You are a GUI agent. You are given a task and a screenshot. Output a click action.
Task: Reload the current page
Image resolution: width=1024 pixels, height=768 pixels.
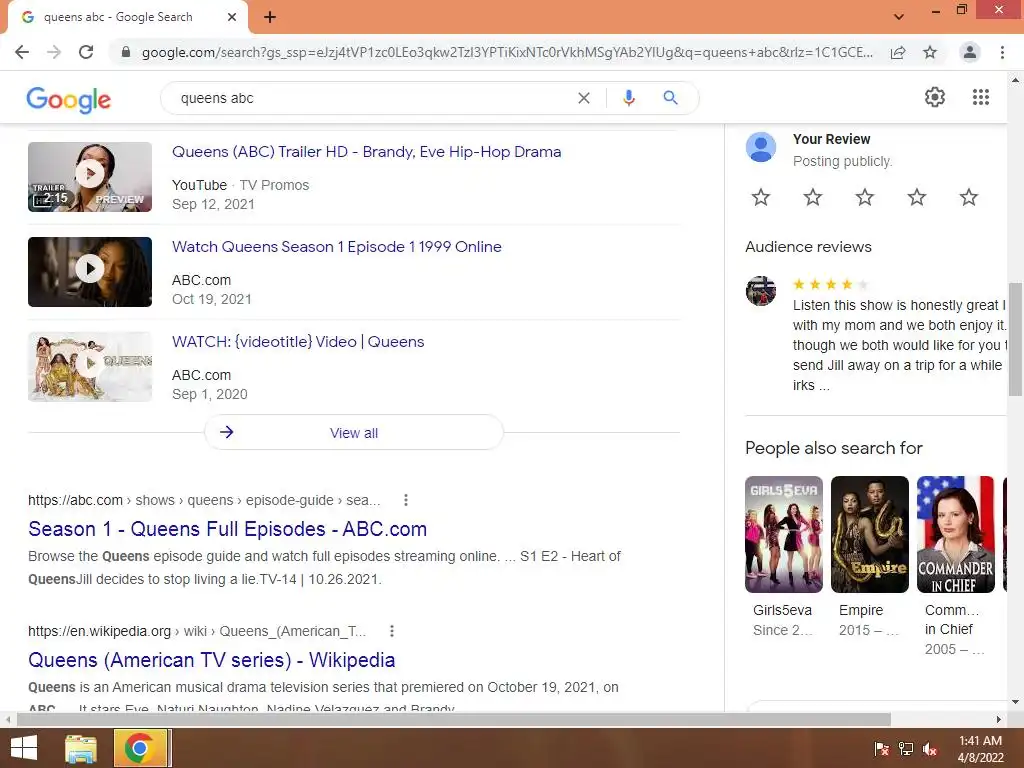[86, 52]
